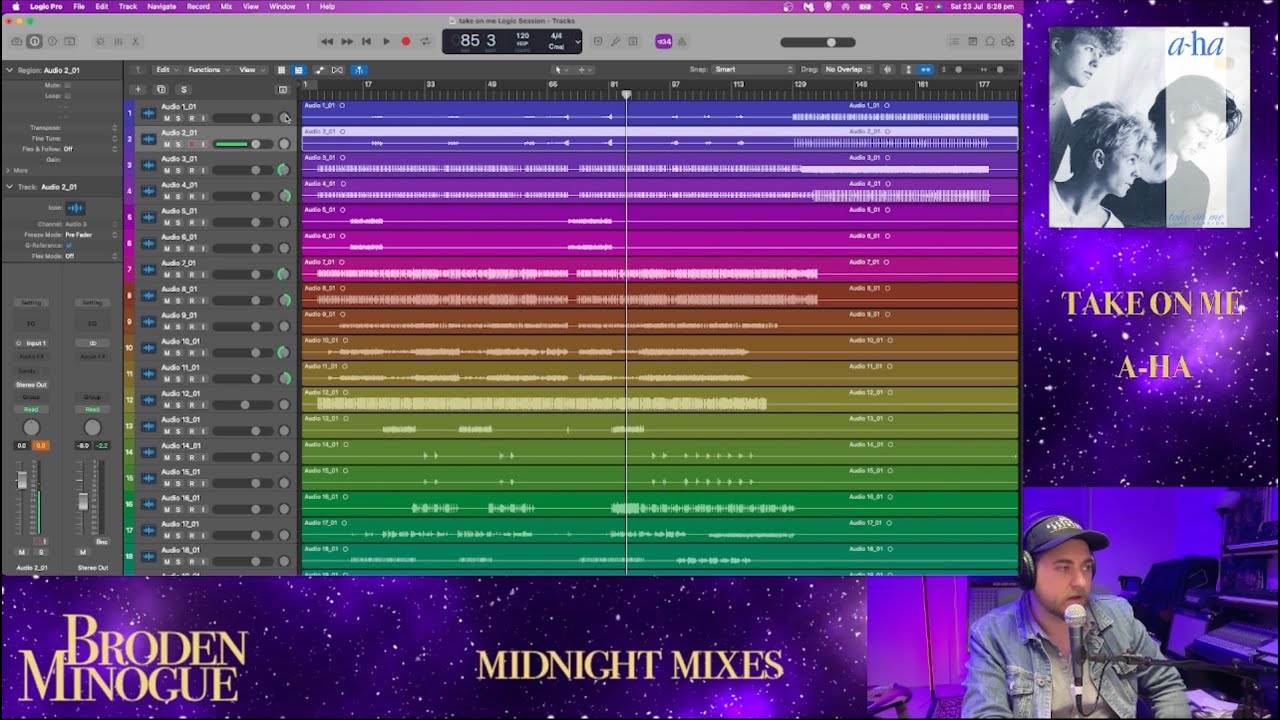Open the global tracks show icon
This screenshot has height=720, width=1280.
coord(283,89)
